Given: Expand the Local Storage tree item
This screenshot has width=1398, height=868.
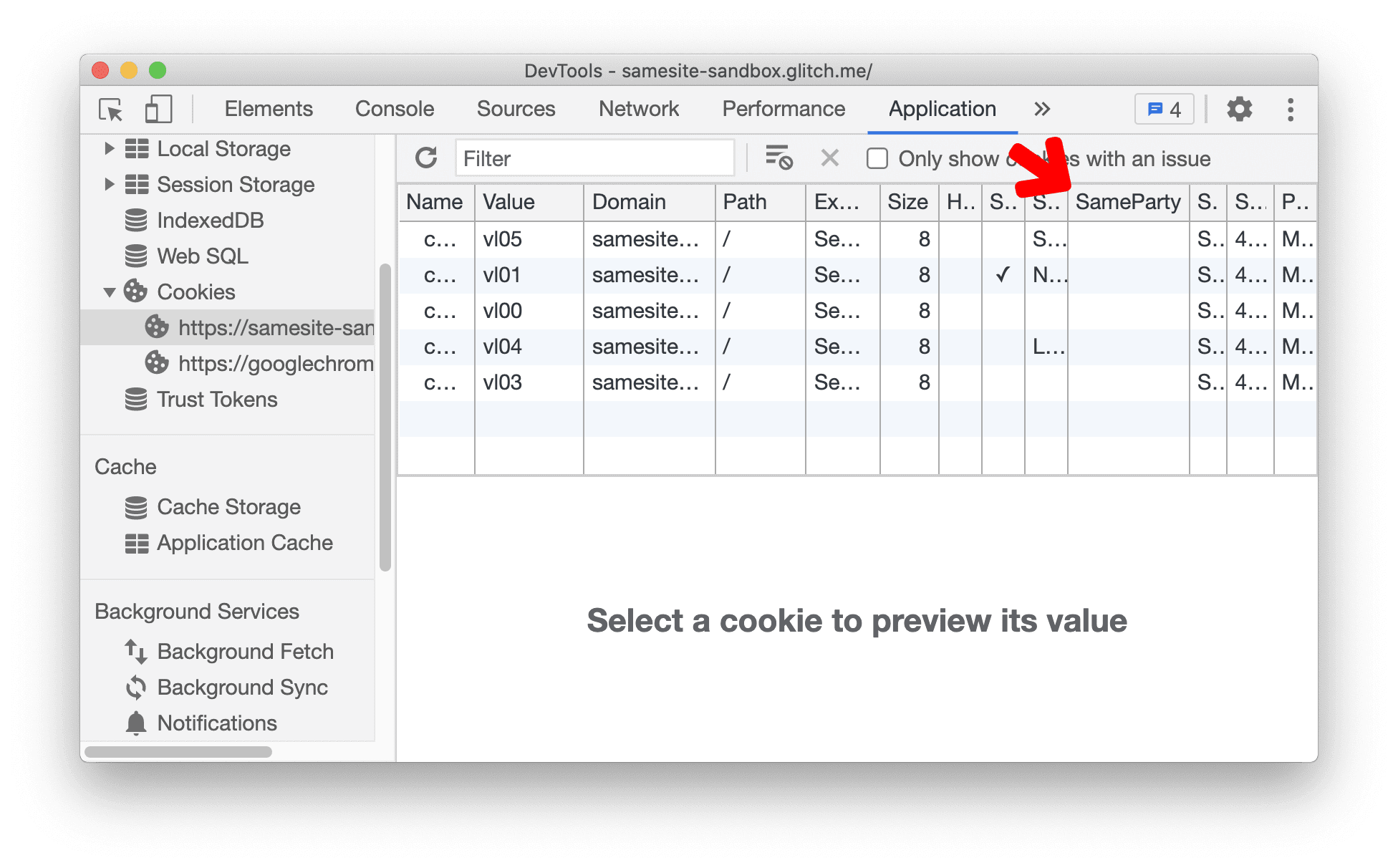Looking at the screenshot, I should coord(112,150).
